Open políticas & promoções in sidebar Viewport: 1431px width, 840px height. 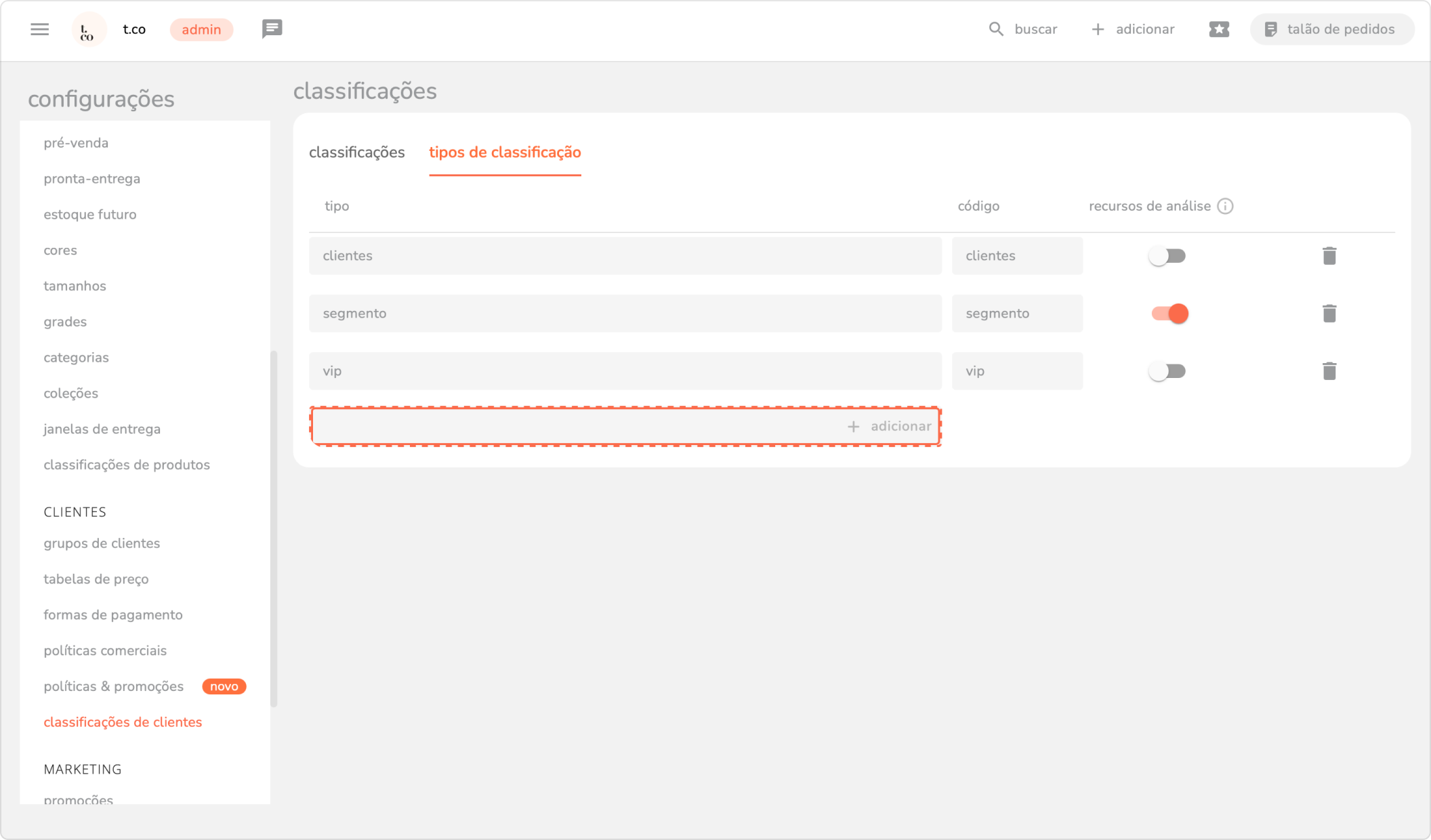(114, 686)
